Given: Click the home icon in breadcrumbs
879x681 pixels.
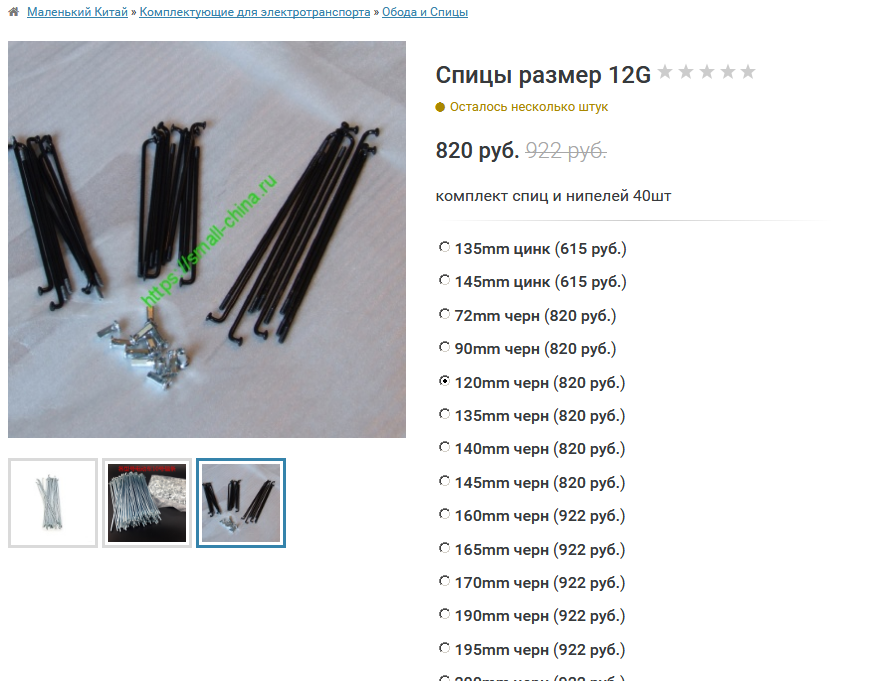Looking at the screenshot, I should pyautogui.click(x=13, y=12).
